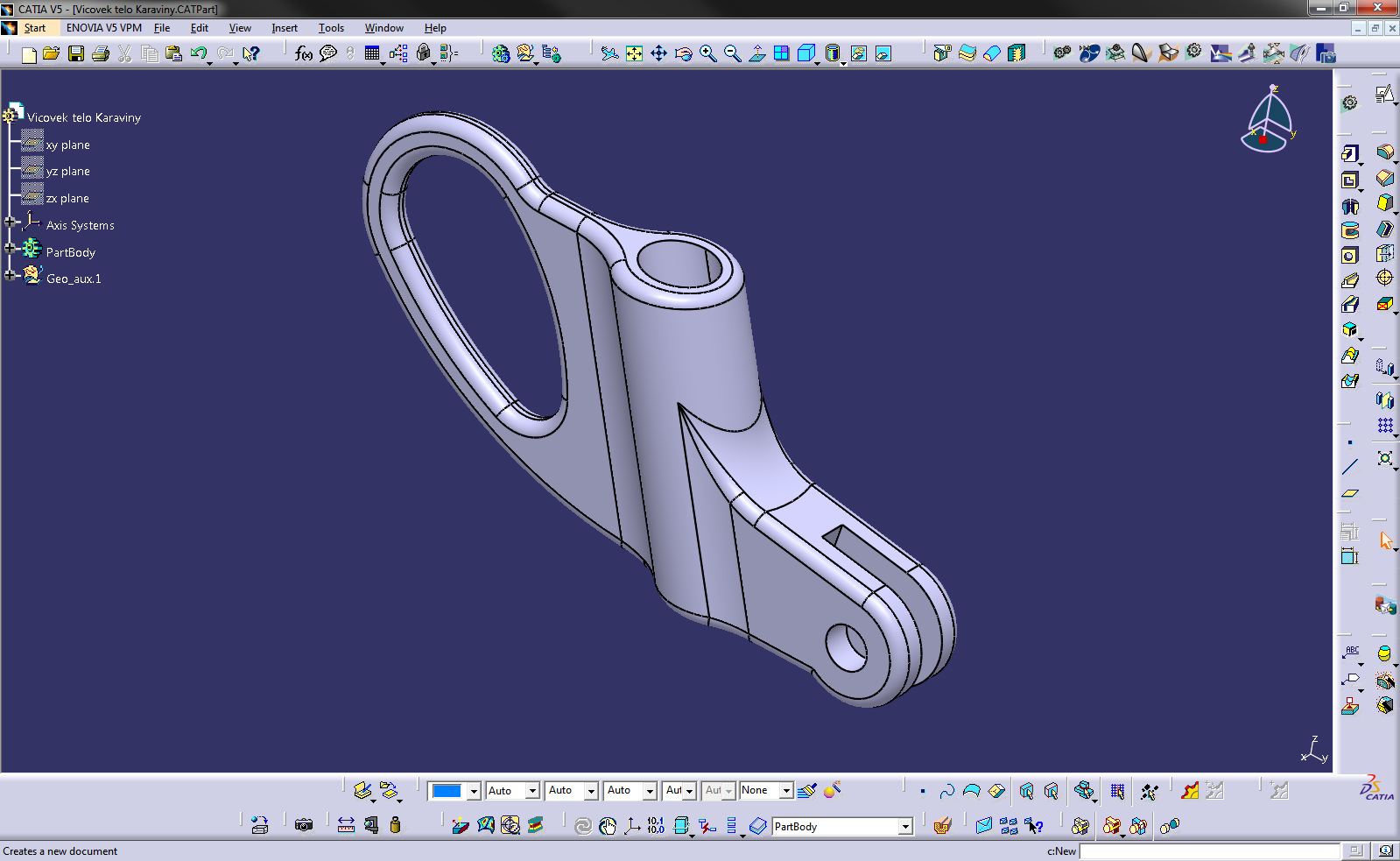Open the File menu

pos(162,28)
